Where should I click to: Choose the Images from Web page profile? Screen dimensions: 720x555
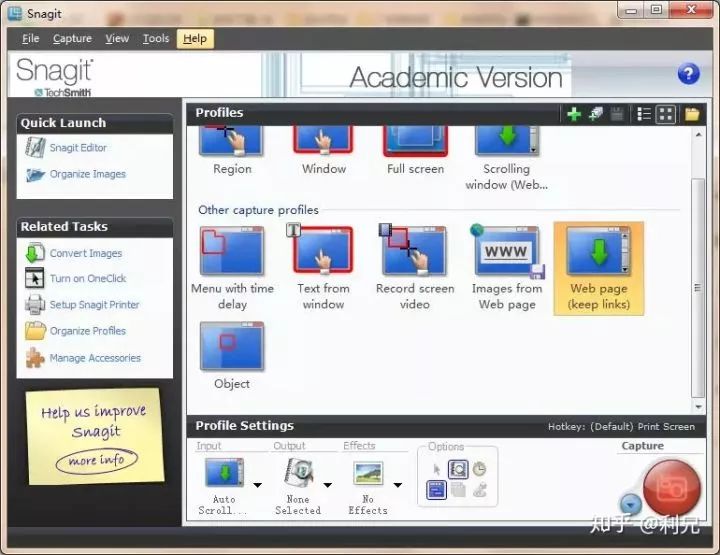[507, 267]
